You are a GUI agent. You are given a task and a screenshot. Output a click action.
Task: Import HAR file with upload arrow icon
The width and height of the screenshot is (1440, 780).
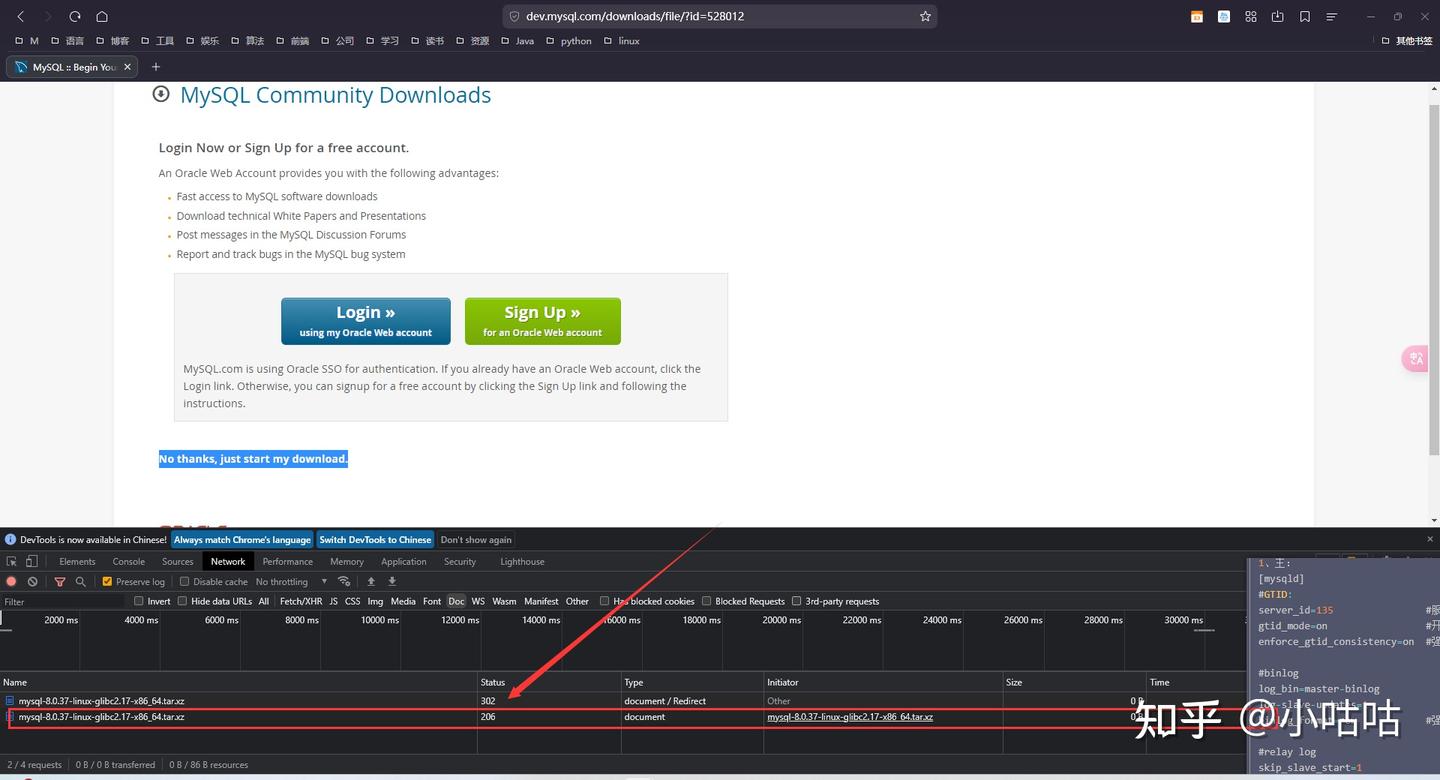(x=371, y=581)
